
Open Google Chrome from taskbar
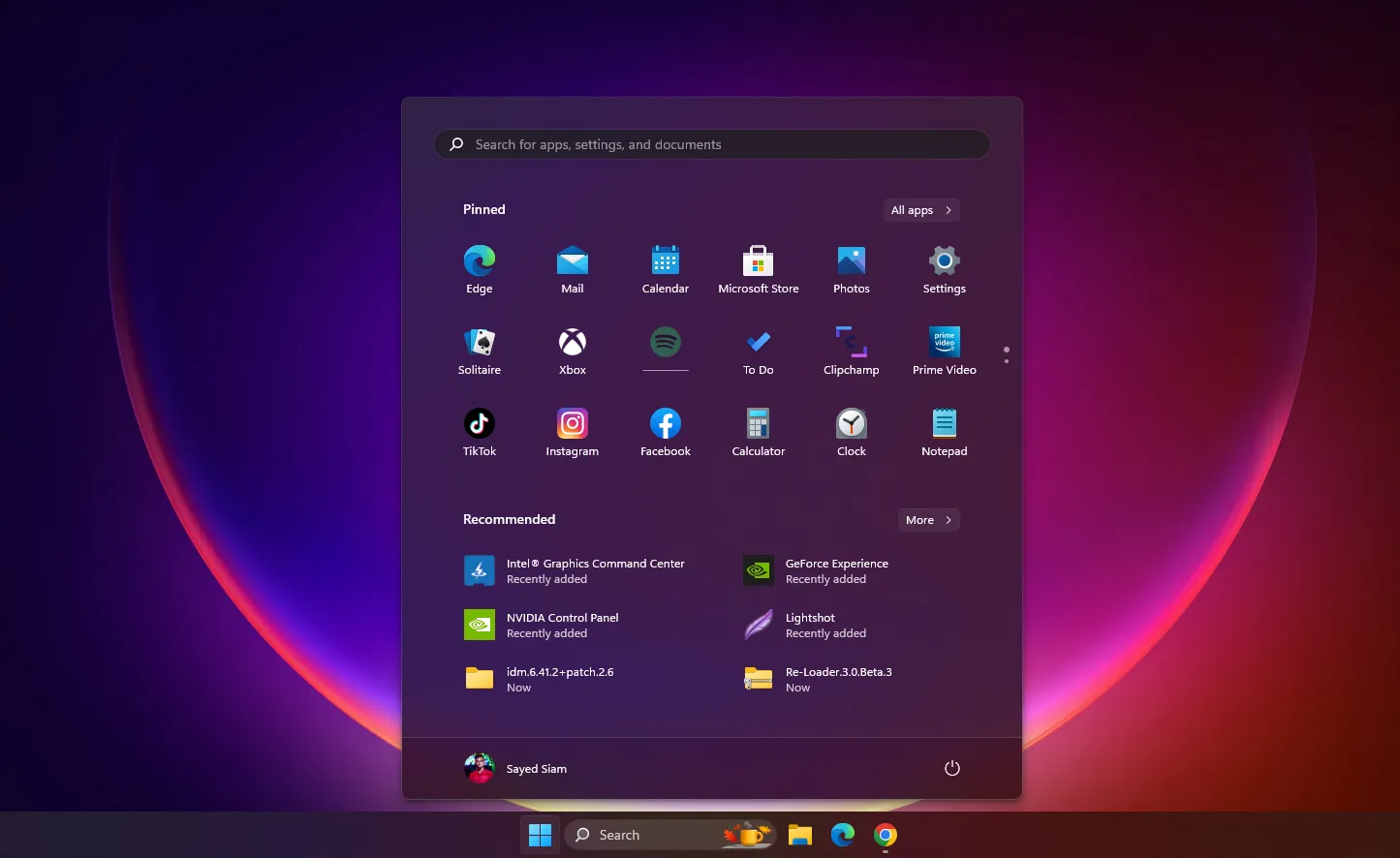886,835
